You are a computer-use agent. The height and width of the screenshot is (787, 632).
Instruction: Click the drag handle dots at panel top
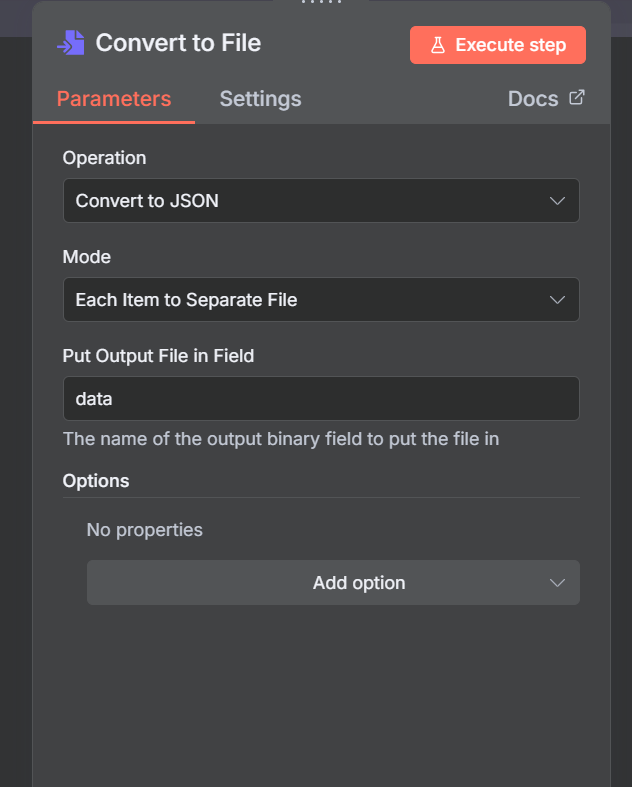320,3
